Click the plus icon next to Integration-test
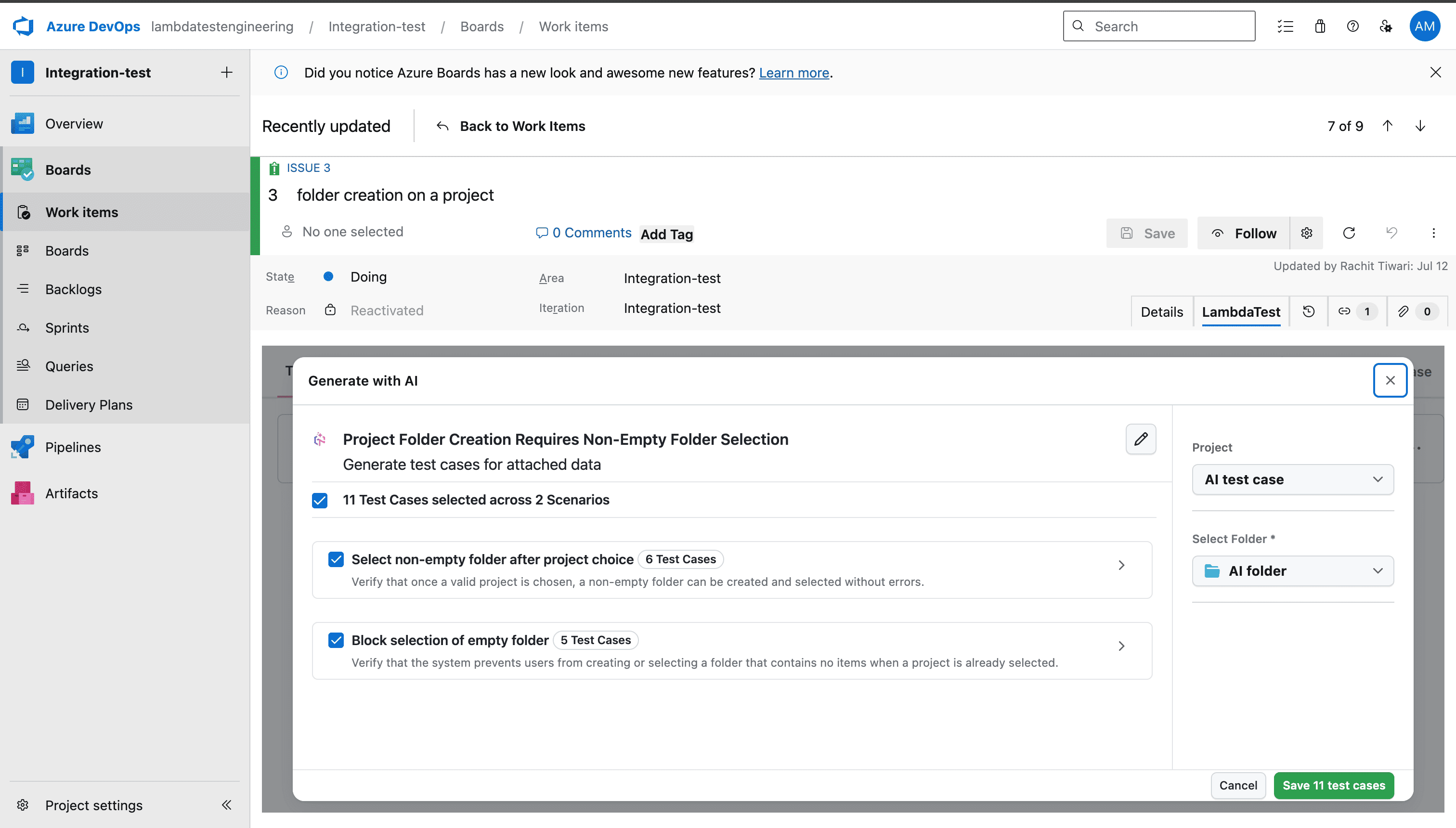The width and height of the screenshot is (1456, 828). [226, 72]
